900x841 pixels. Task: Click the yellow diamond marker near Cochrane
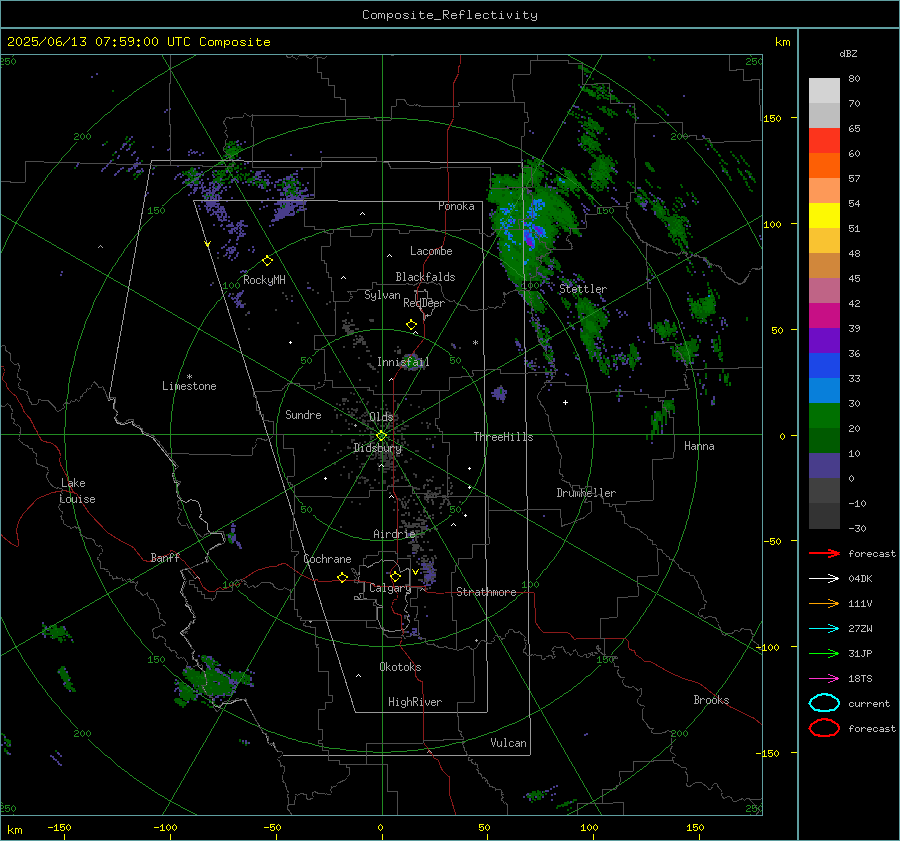(343, 577)
